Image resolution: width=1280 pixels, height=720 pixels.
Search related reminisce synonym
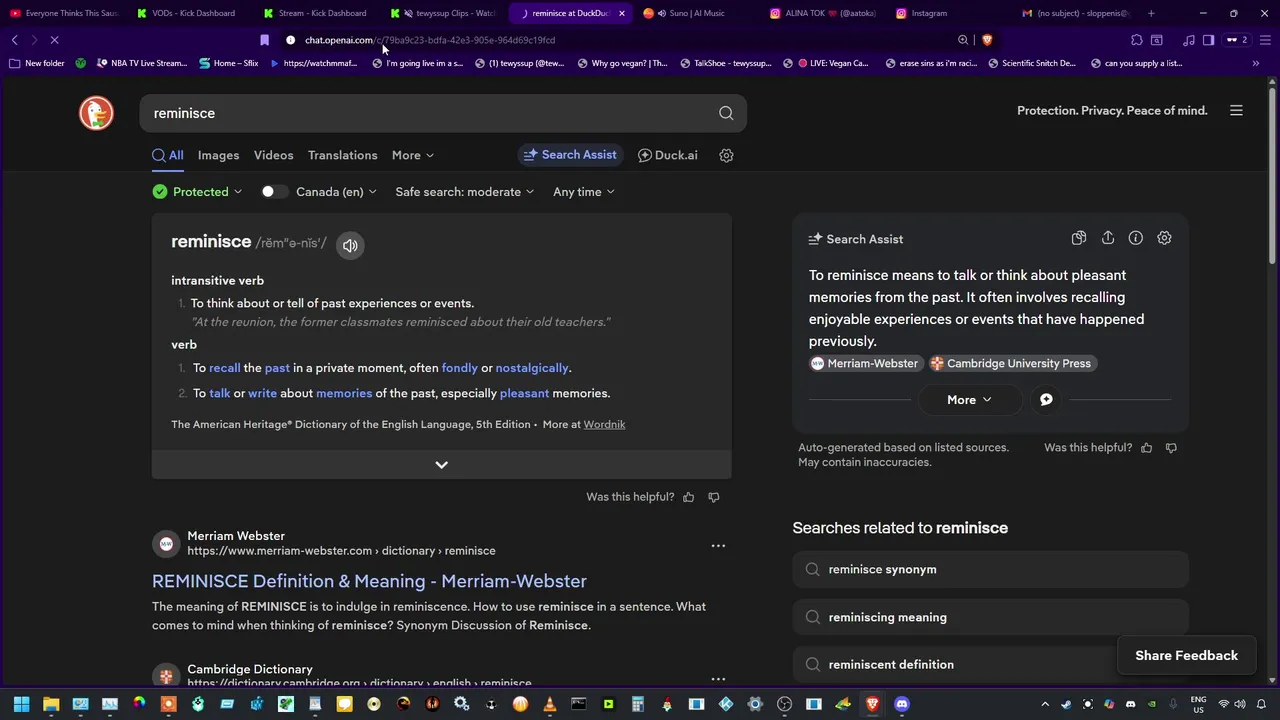point(990,569)
